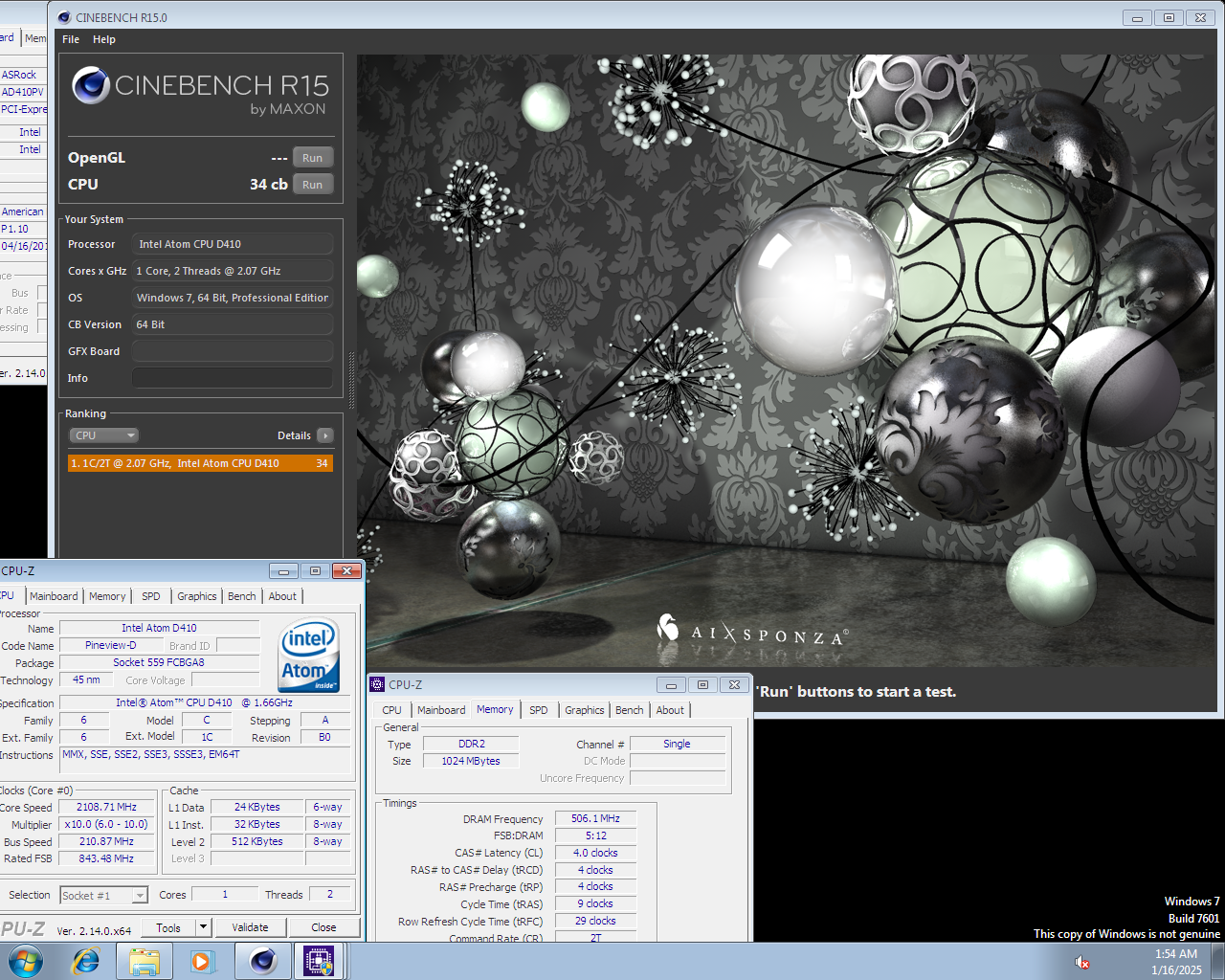Run the OpenGL benchmark test

coord(313,158)
